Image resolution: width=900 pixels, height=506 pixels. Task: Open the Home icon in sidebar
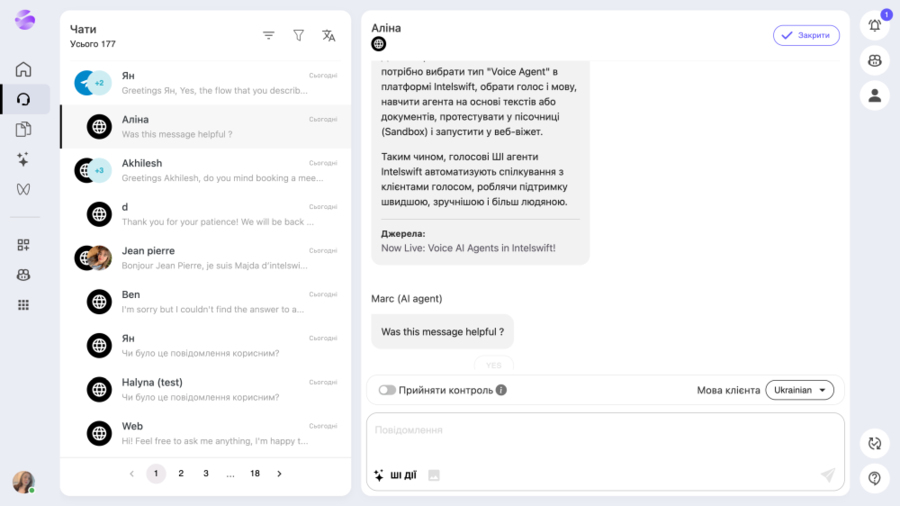coord(24,69)
